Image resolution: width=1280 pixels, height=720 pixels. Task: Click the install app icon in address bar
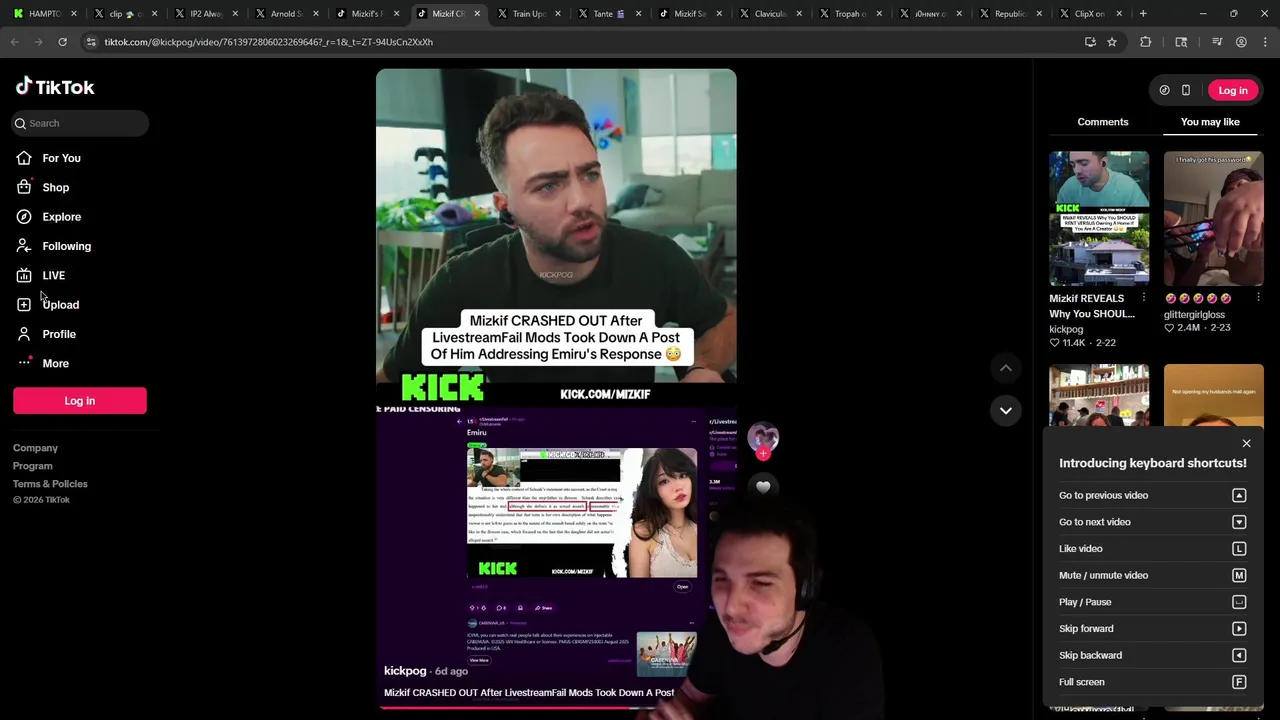1090,42
